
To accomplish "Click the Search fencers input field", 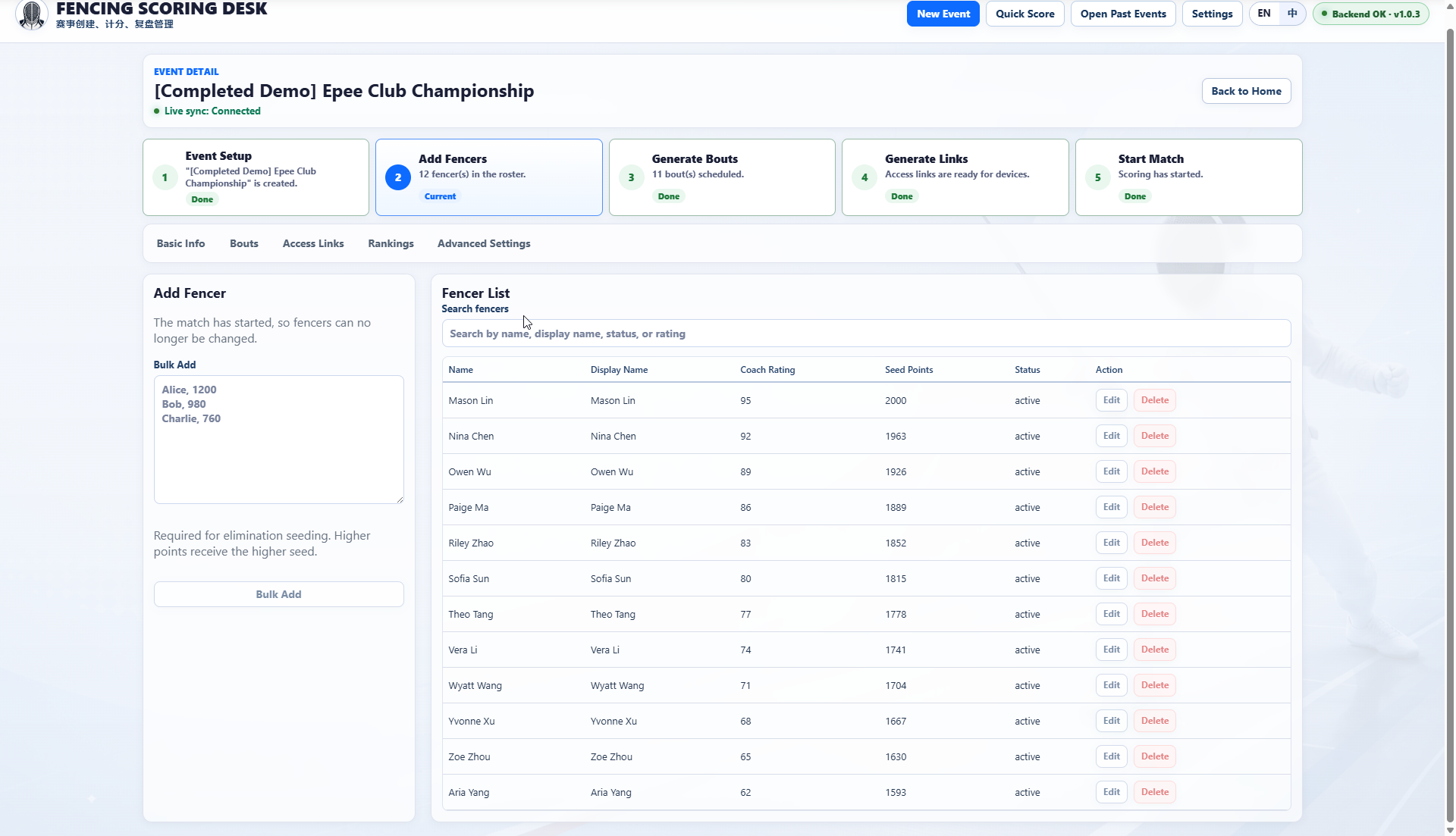I will [x=866, y=333].
